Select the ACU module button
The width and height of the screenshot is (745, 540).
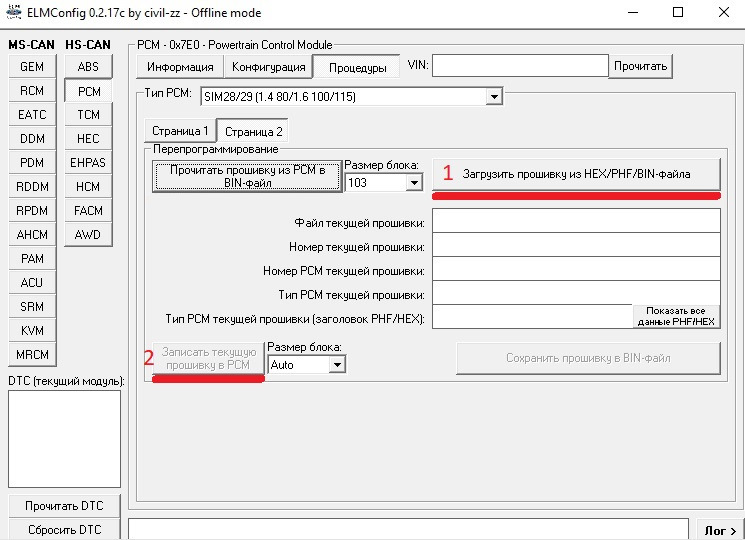[x=32, y=283]
